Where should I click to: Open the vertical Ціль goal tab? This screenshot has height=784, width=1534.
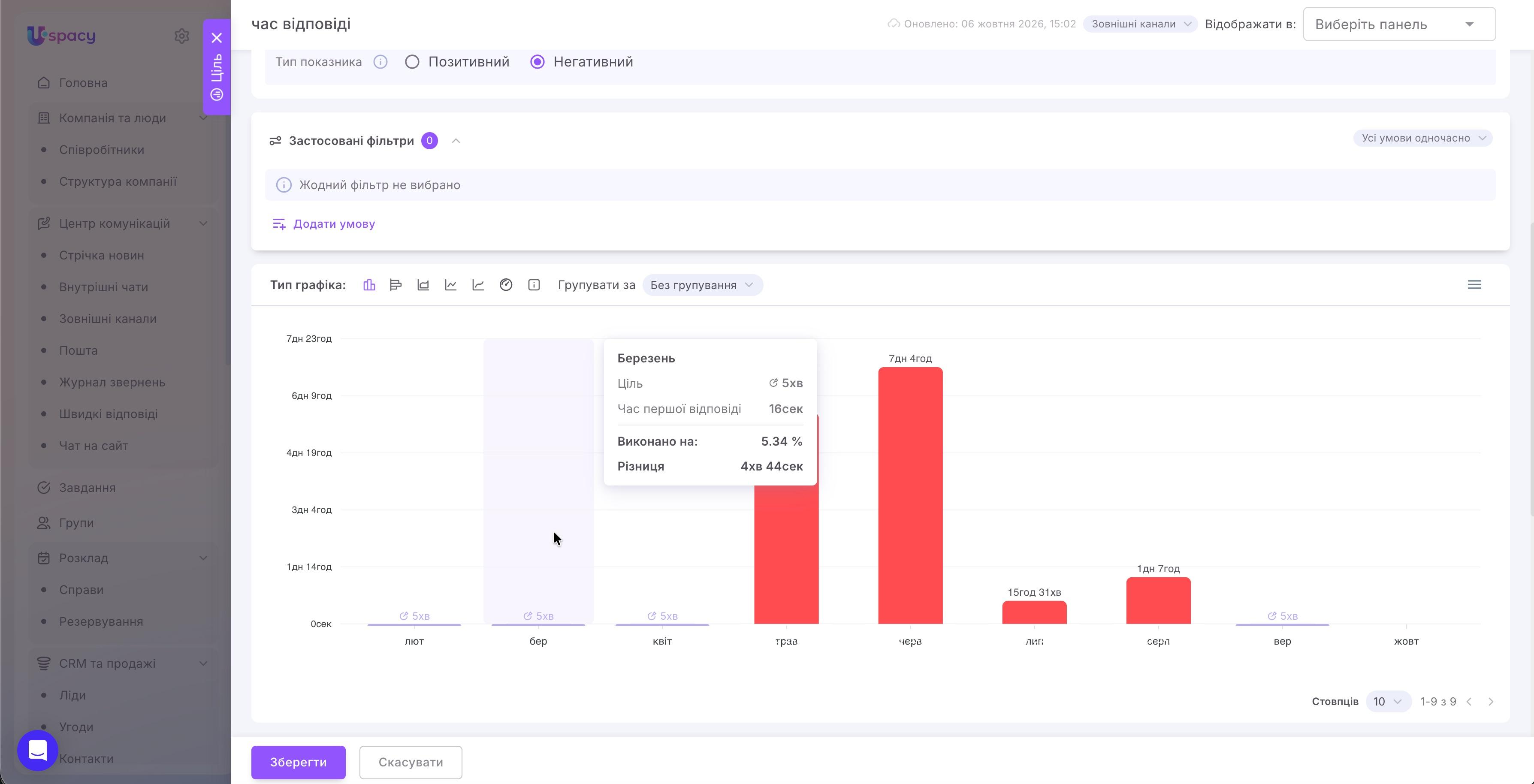click(x=217, y=76)
